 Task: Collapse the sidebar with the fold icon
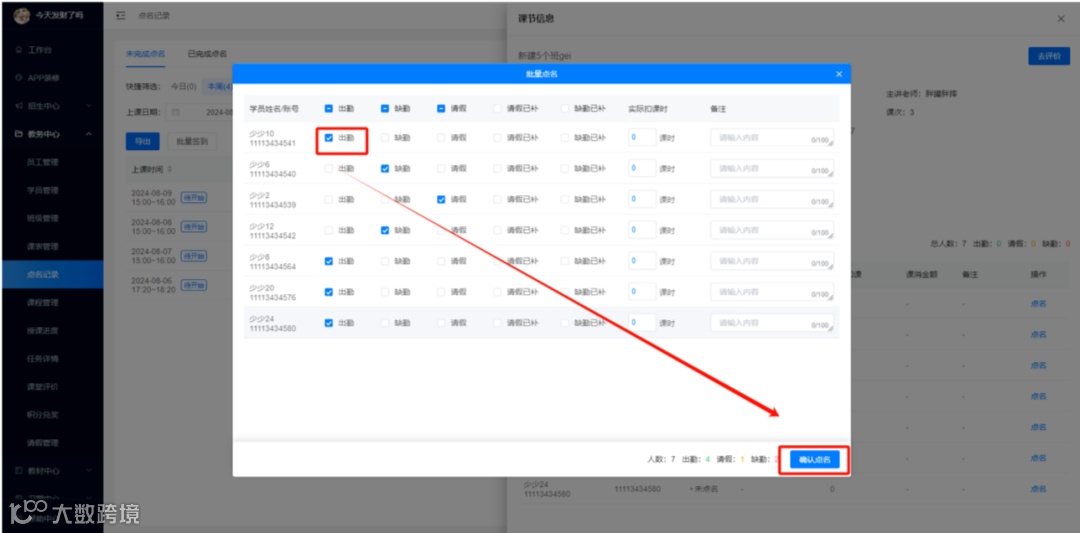click(x=121, y=16)
